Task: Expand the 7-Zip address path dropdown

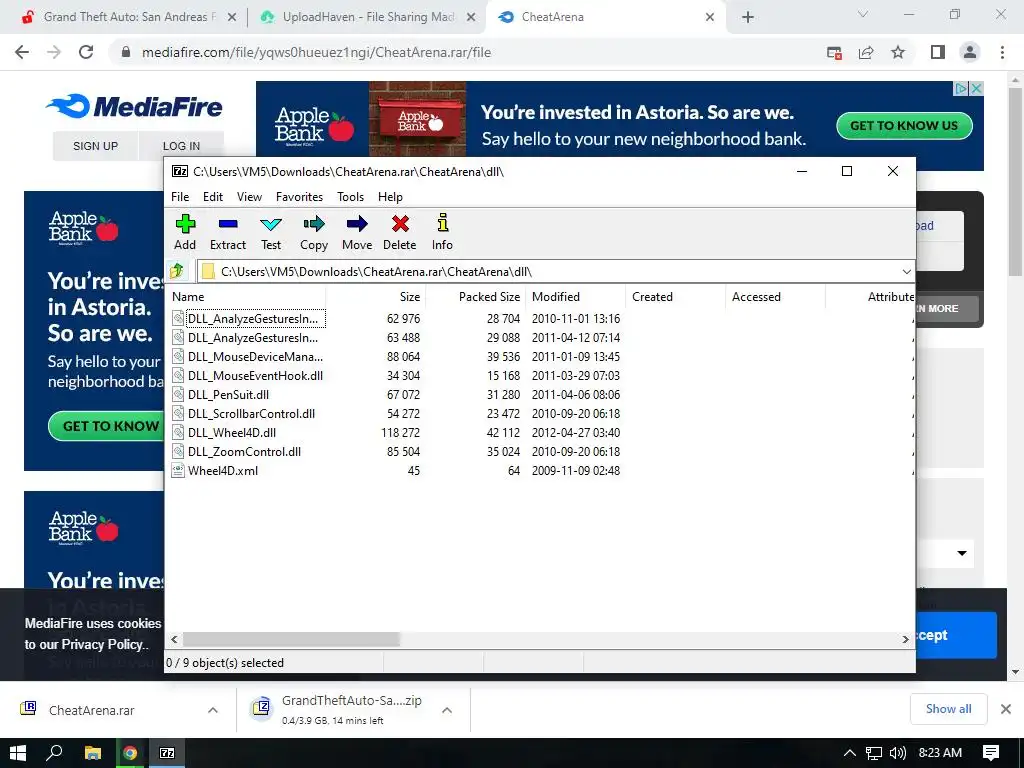Action: 906,272
